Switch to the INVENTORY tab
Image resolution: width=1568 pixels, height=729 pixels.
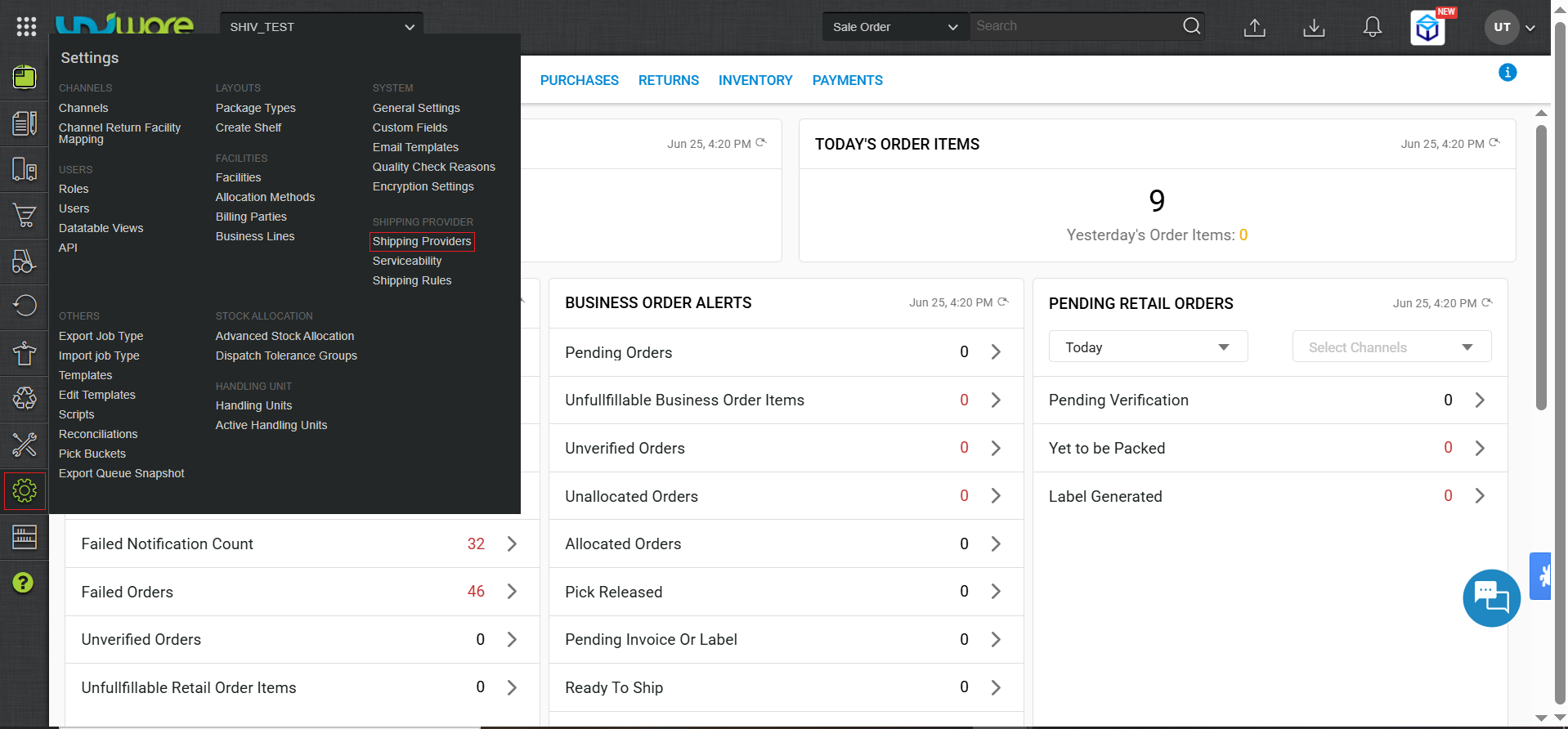tap(755, 80)
